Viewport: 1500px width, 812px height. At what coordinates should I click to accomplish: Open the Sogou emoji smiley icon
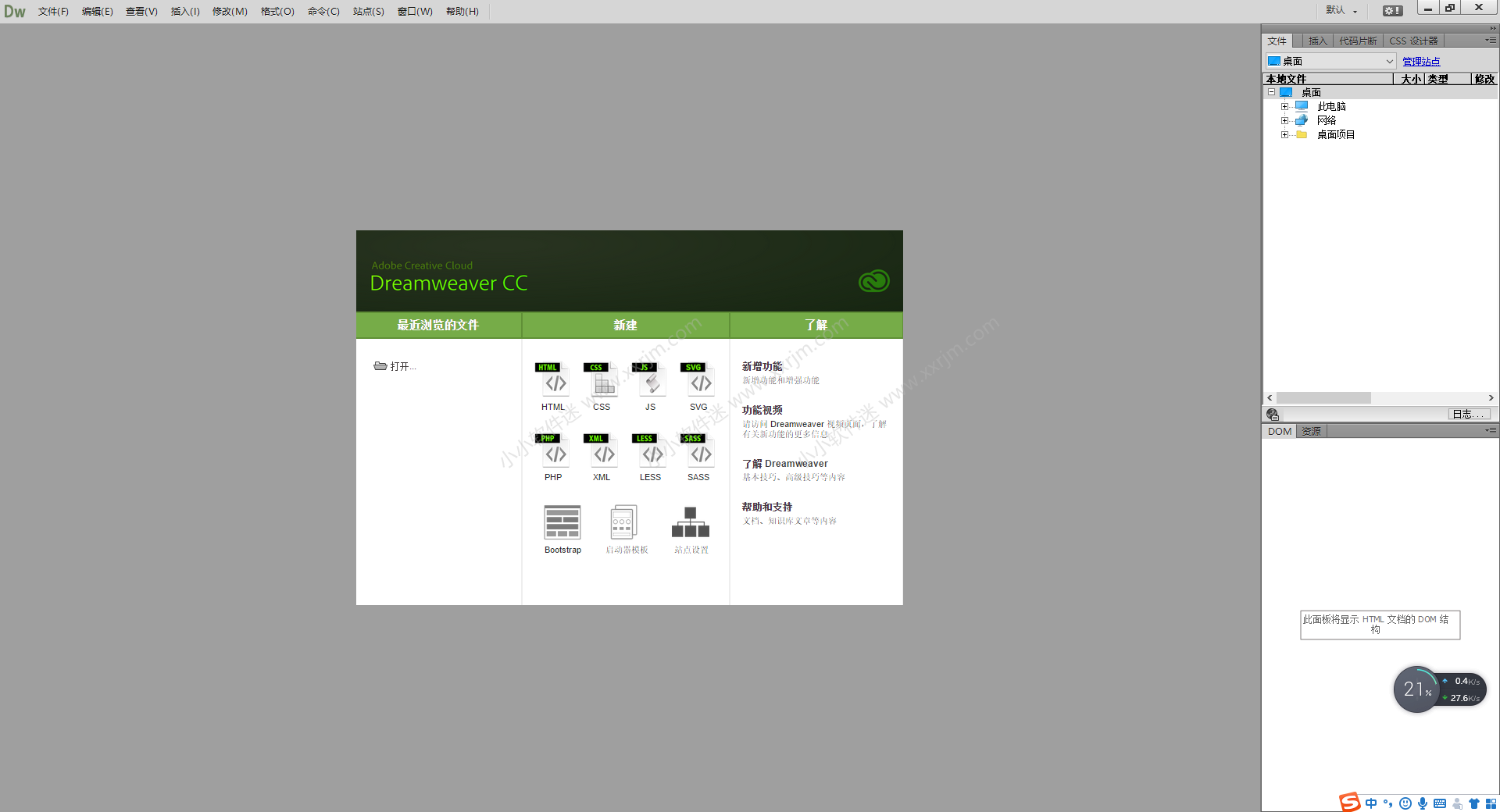point(1405,803)
